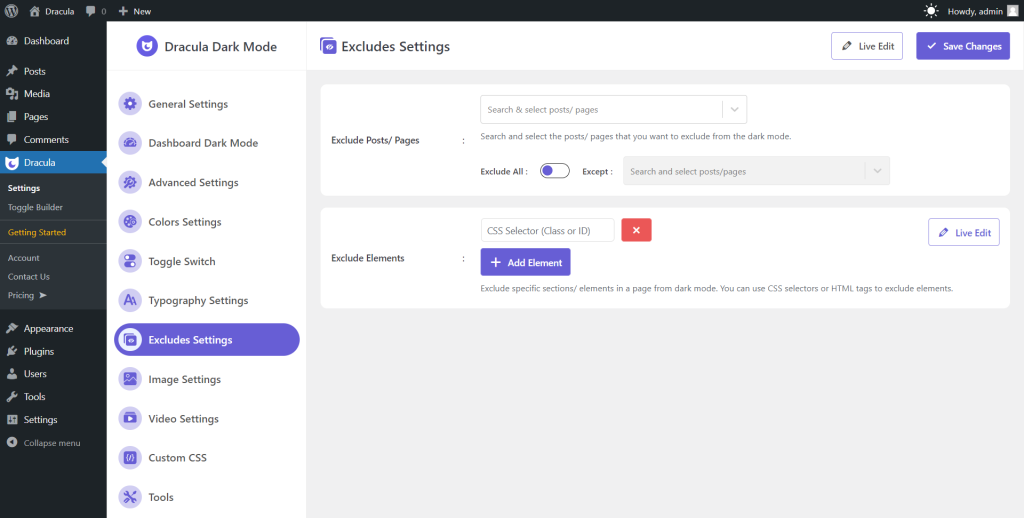The width and height of the screenshot is (1024, 518).
Task: Click the Colors Settings palette icon
Action: [x=130, y=221]
